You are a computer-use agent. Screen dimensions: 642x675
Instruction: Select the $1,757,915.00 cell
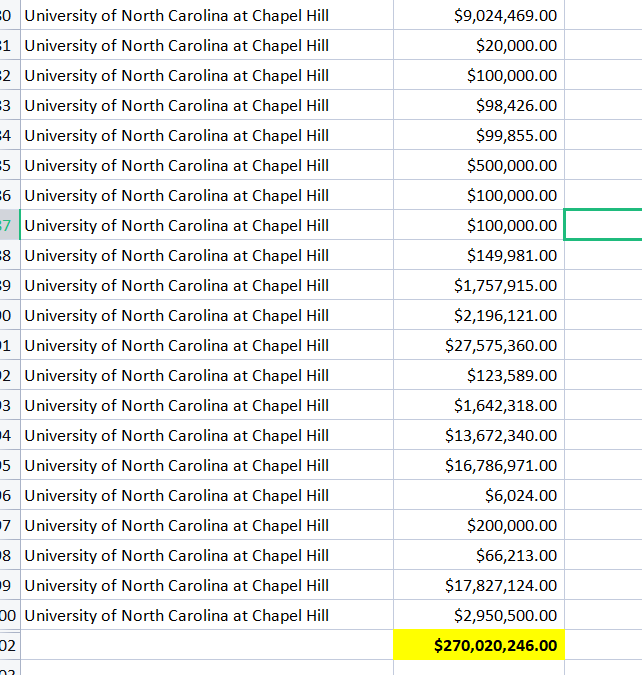478,285
